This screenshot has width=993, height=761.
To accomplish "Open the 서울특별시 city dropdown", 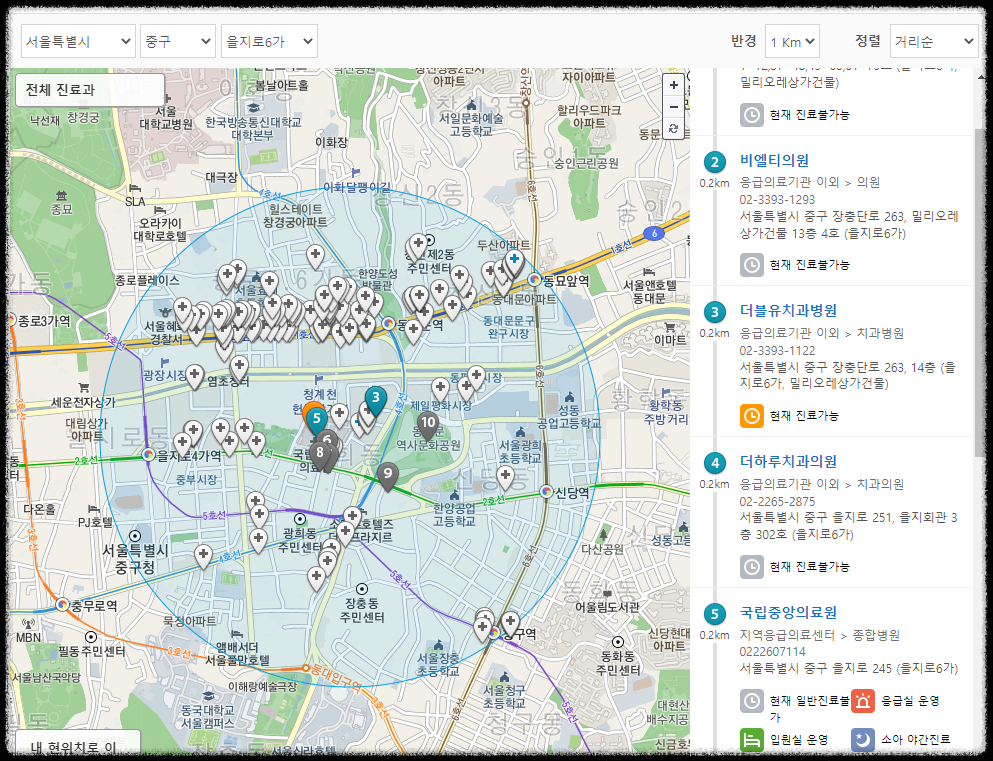I will click(x=78, y=41).
